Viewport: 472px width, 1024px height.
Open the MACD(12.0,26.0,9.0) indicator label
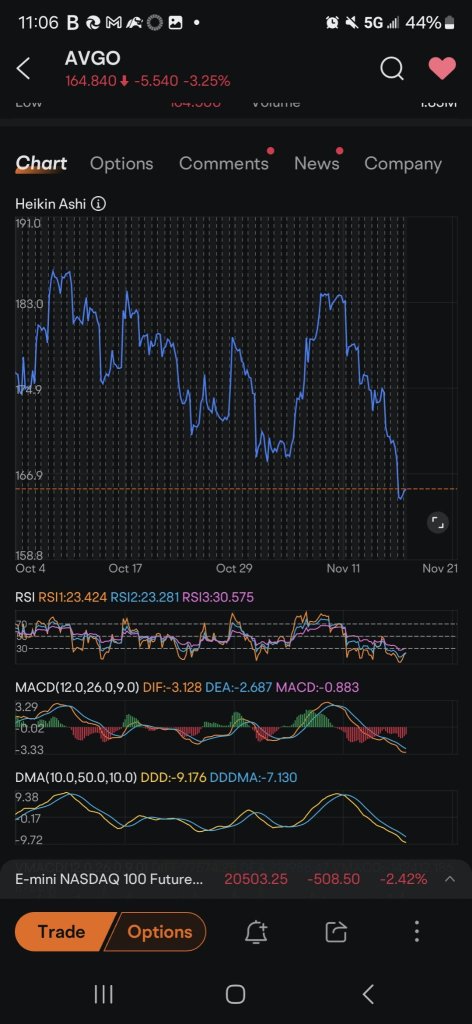[77, 687]
